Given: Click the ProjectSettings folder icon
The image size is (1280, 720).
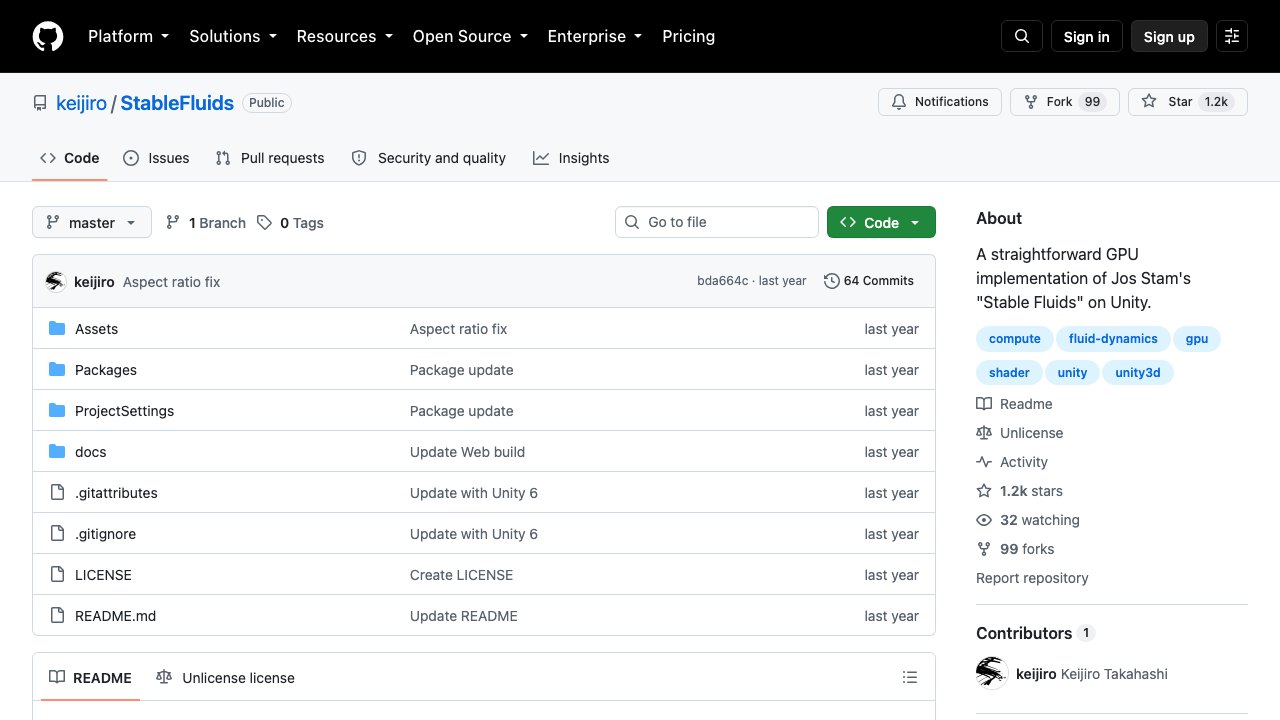Looking at the screenshot, I should tap(57, 411).
